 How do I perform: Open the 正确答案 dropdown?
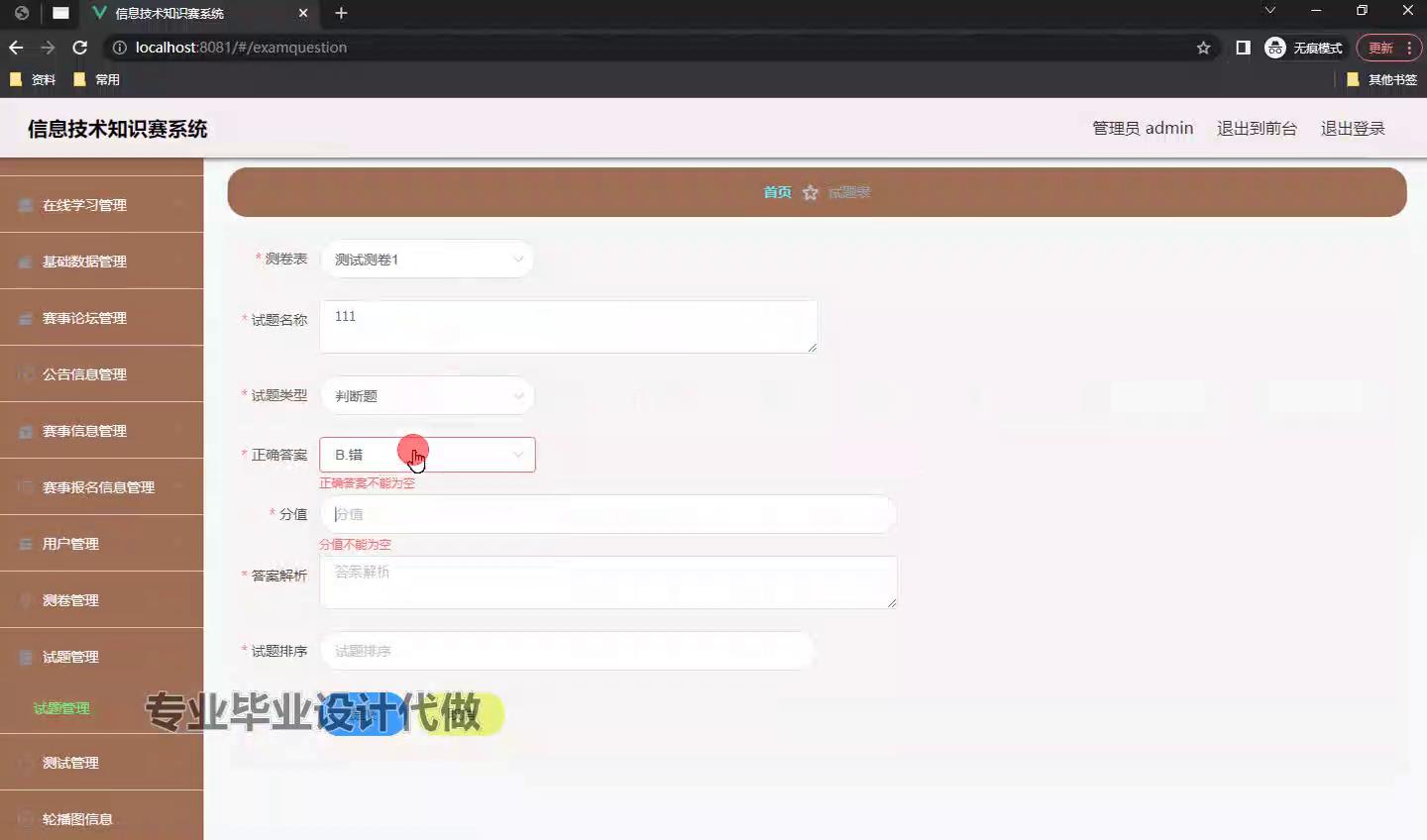427,455
